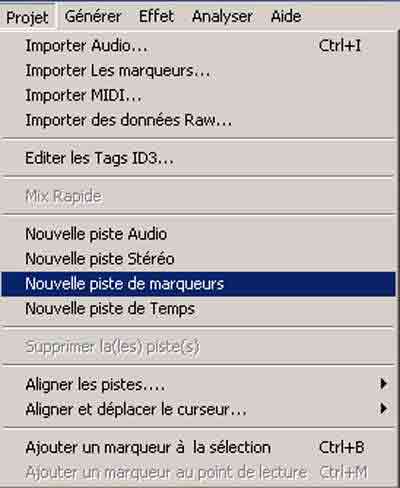
Task: Open the Aide menu
Action: (x=286, y=16)
